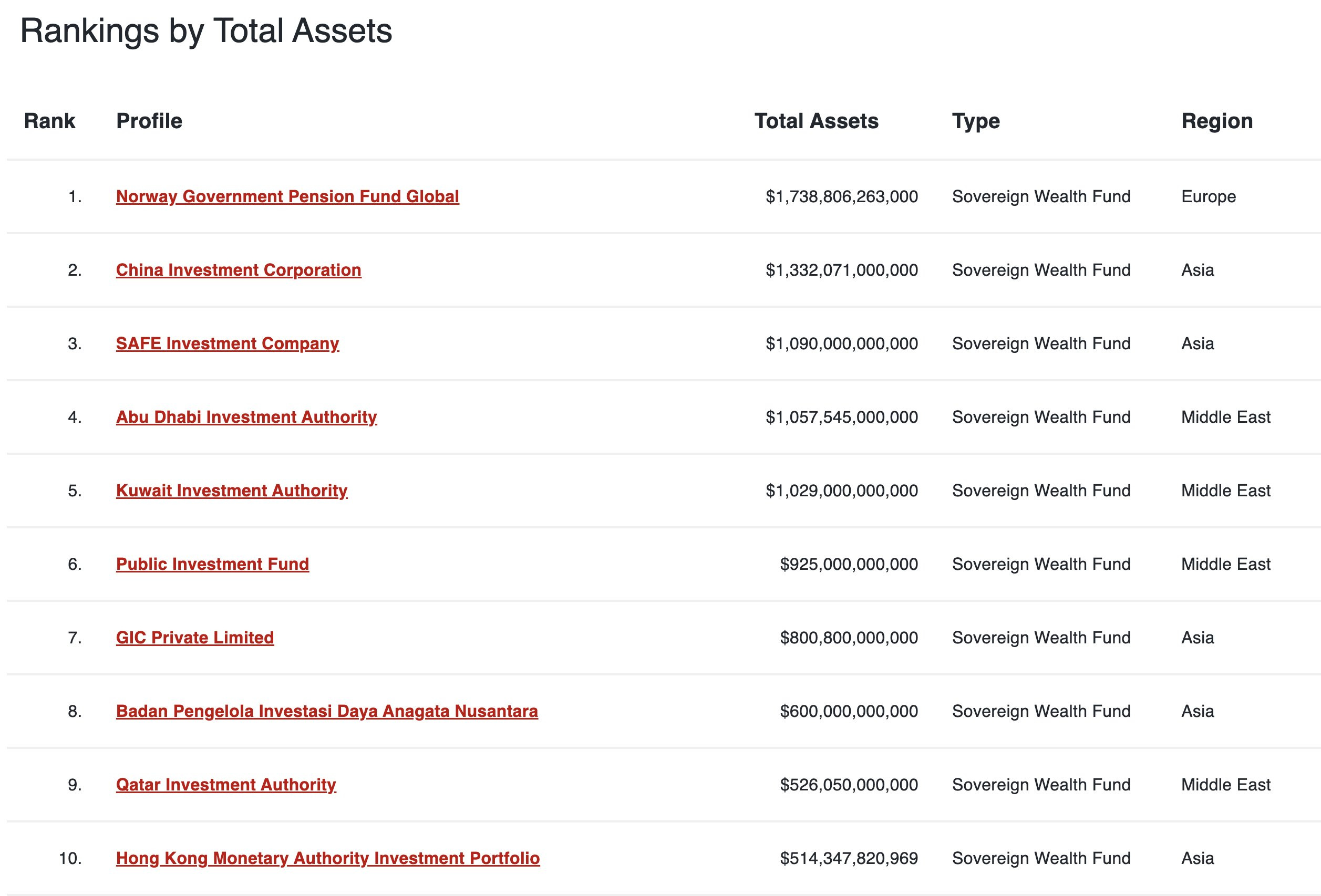Click the Europe region cell

[1209, 196]
